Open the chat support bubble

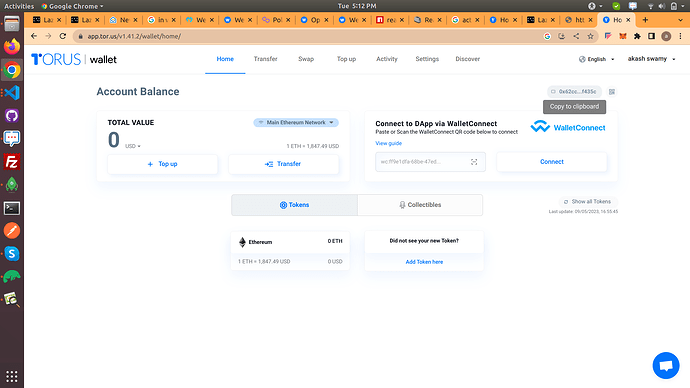click(x=666, y=365)
